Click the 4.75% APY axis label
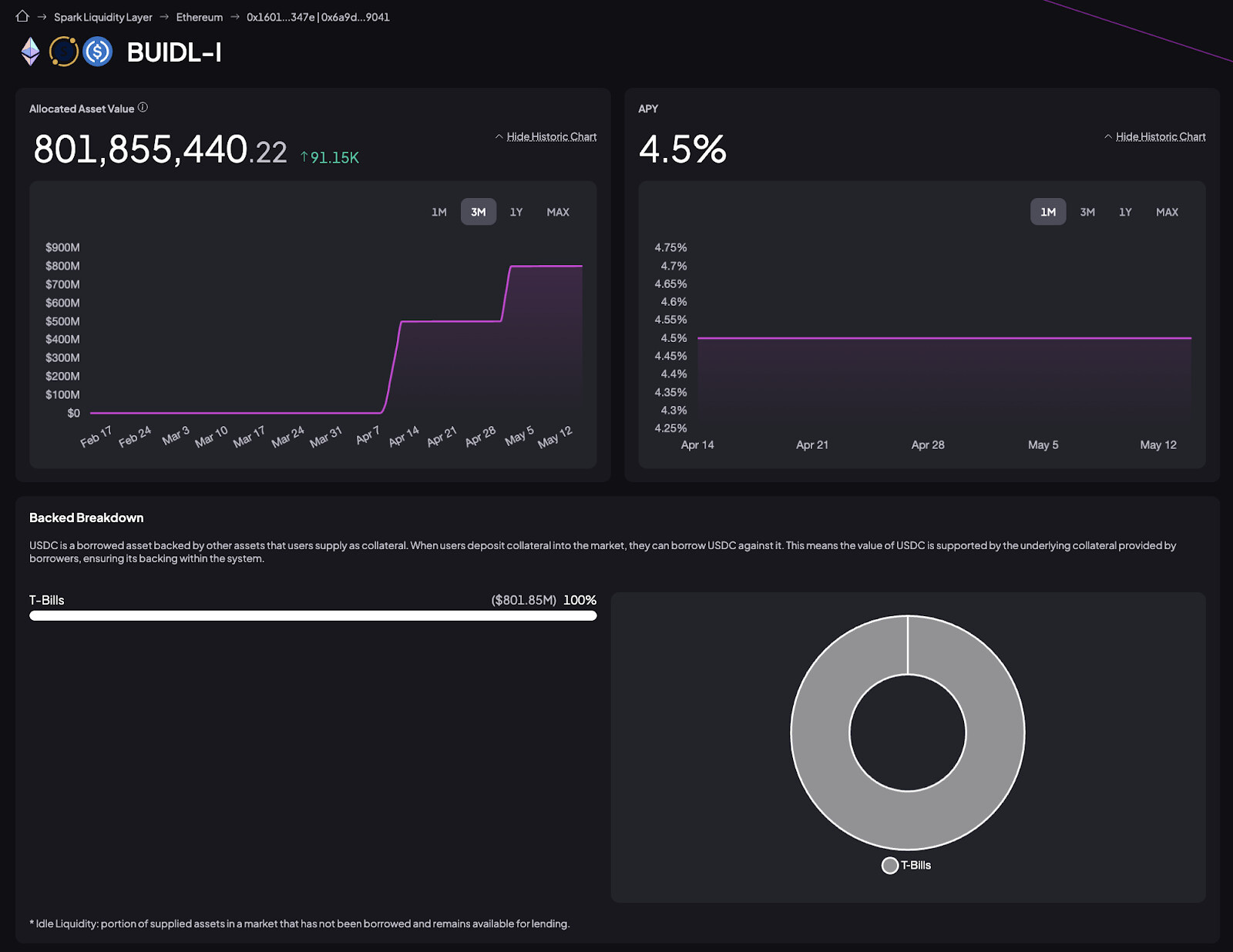1233x952 pixels. (x=670, y=247)
